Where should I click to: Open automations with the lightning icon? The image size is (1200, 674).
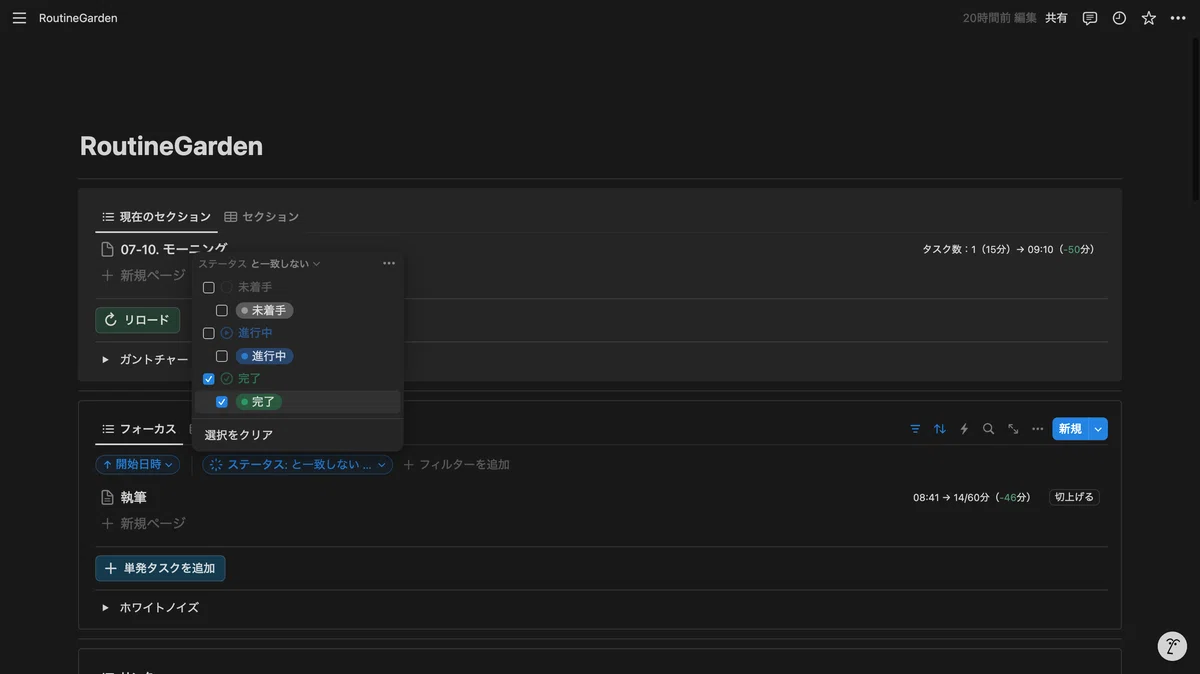point(964,429)
